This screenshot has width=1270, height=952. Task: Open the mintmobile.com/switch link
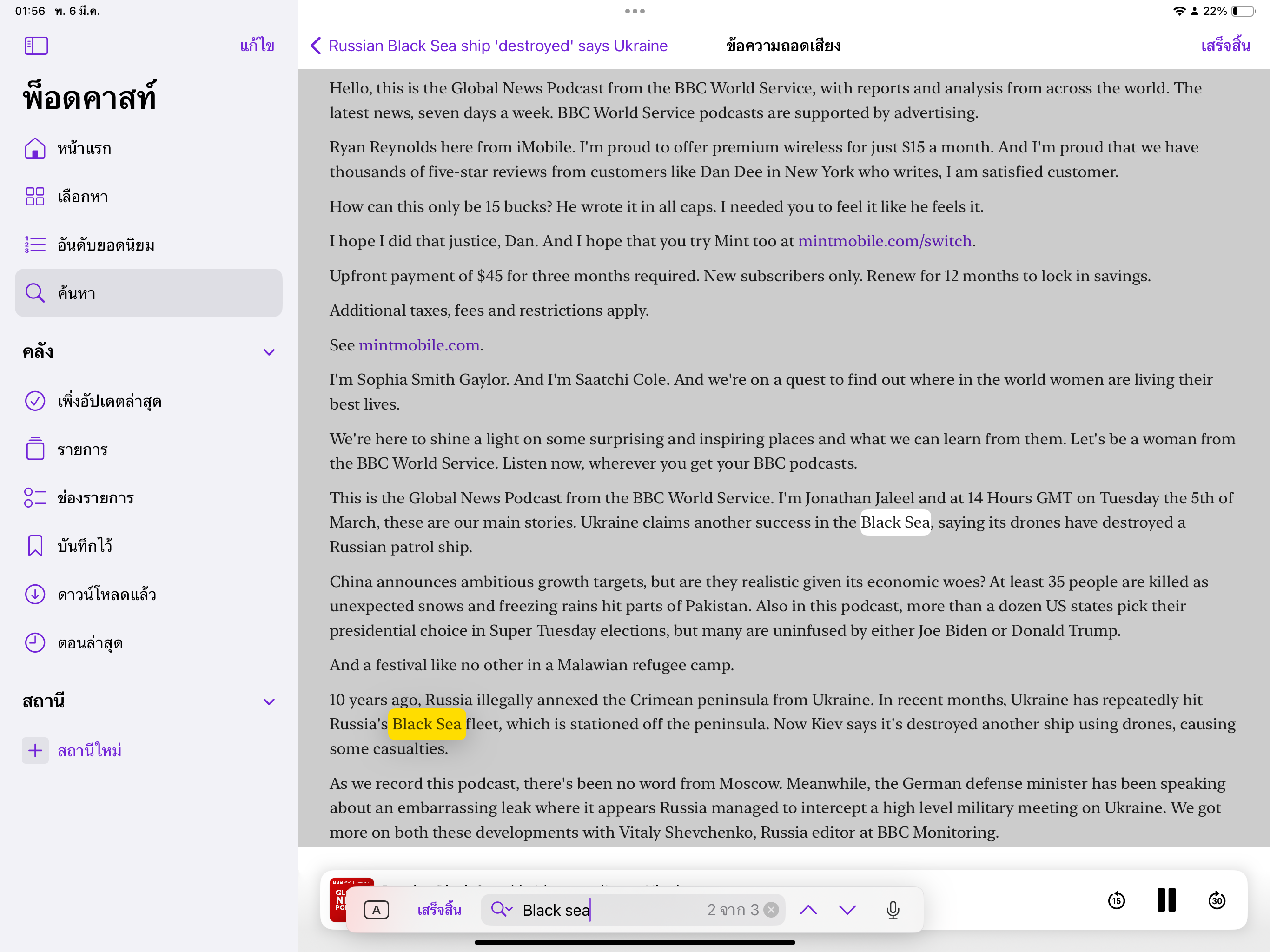884,241
